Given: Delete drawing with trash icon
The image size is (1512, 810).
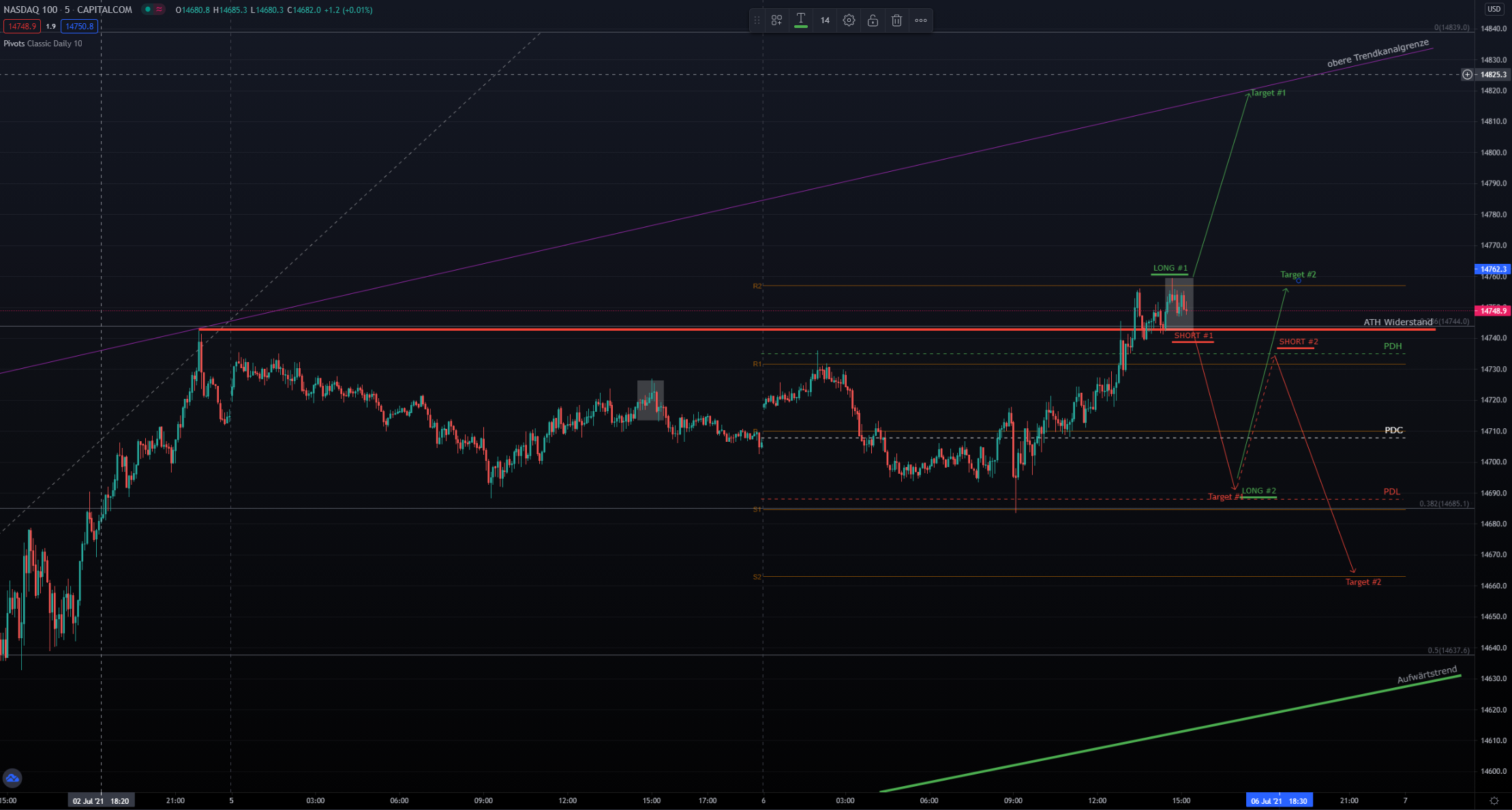Looking at the screenshot, I should (896, 20).
